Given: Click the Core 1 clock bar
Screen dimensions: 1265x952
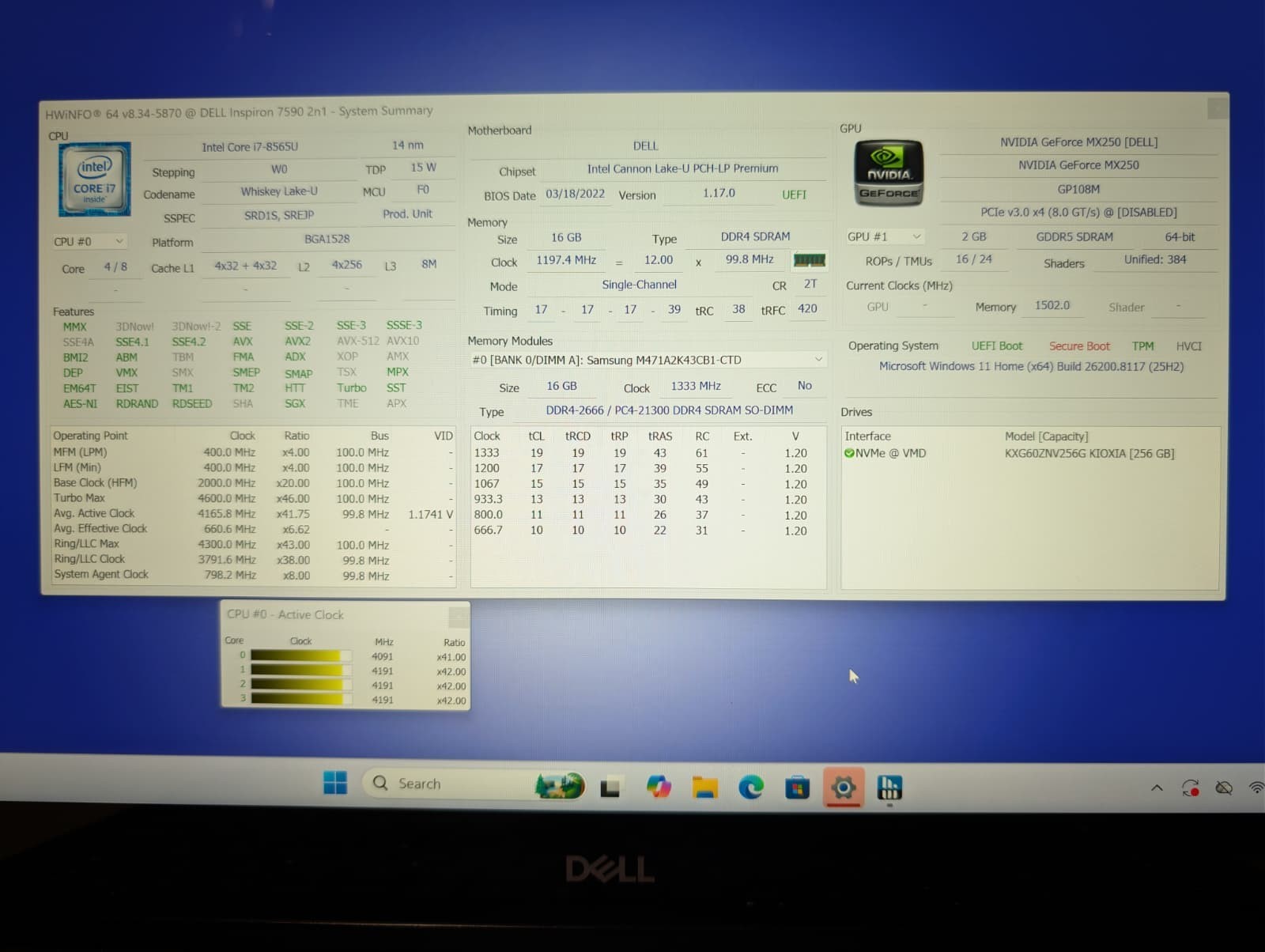Looking at the screenshot, I should pos(300,670).
